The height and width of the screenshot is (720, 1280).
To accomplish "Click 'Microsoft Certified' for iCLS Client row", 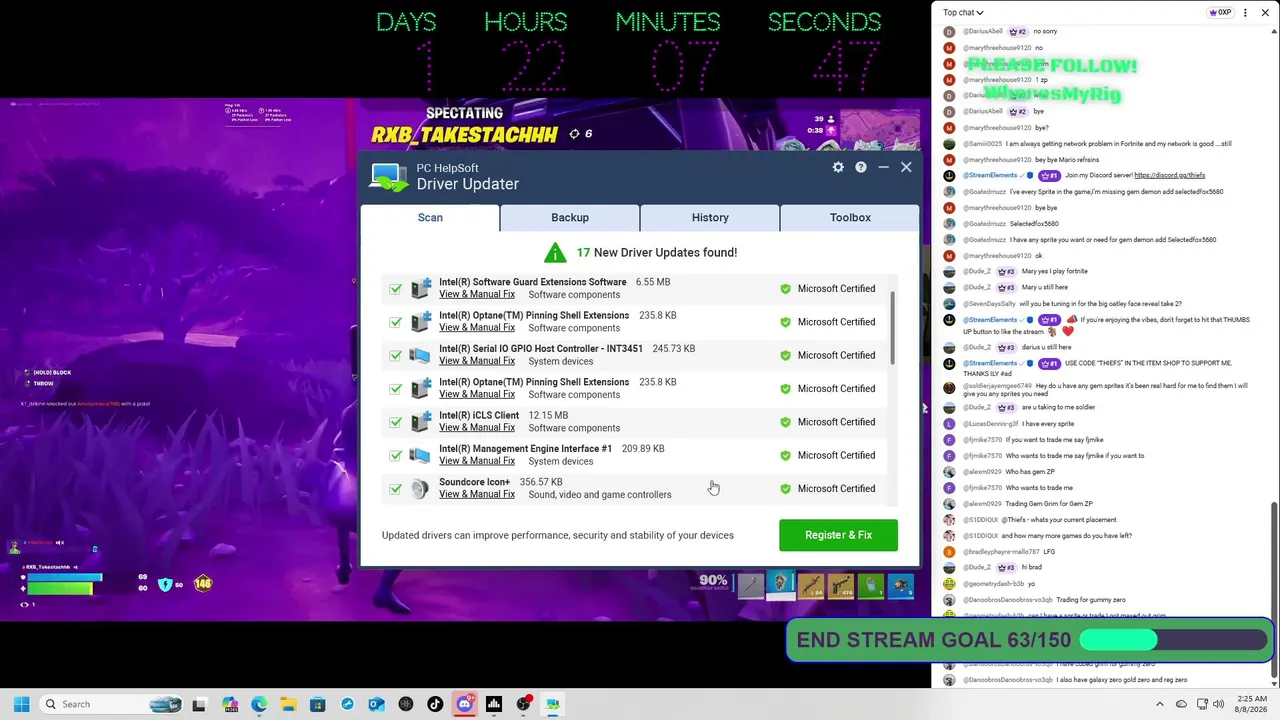I will [836, 422].
